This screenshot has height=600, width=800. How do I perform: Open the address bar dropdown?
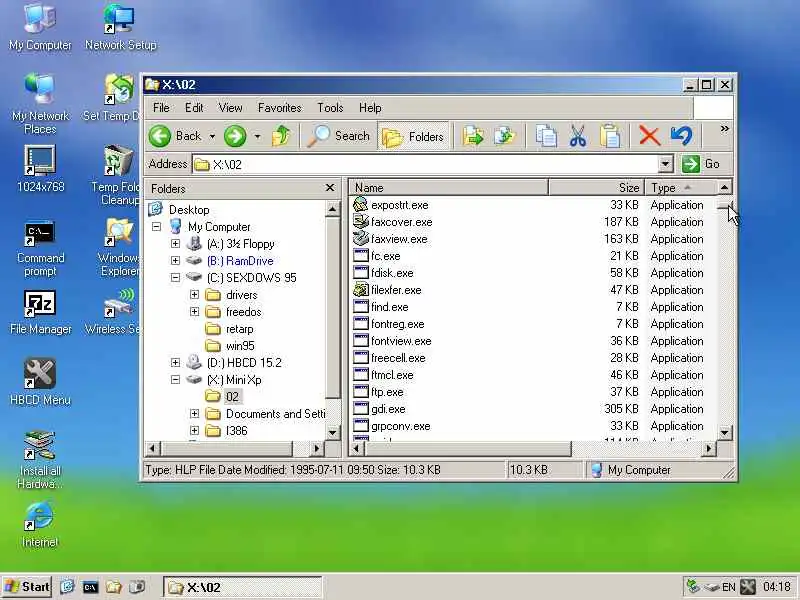coord(665,164)
